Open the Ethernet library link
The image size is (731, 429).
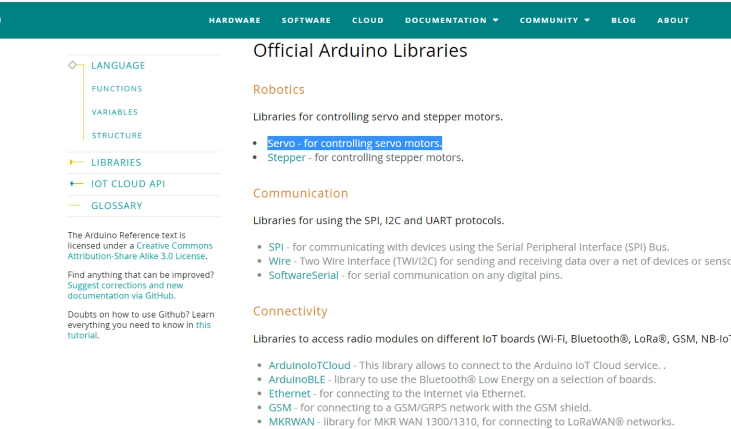(x=290, y=394)
